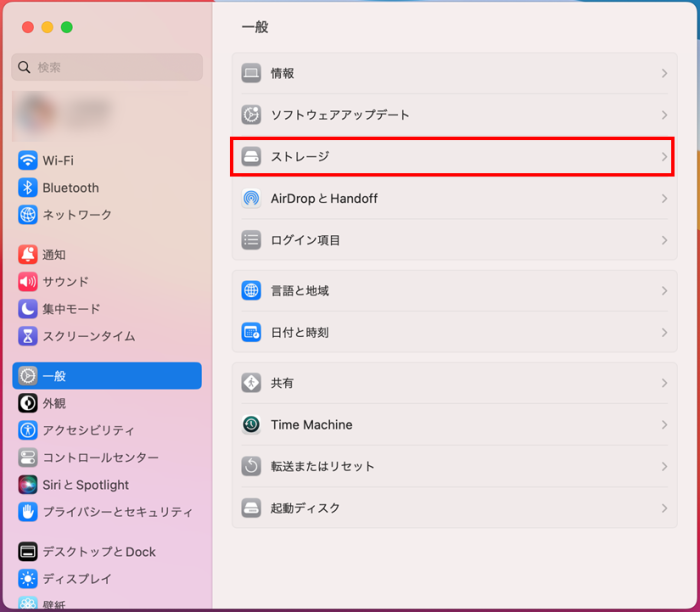Image resolution: width=700 pixels, height=612 pixels.
Task: Switch to アクセシビリティ in sidebar
Action: [x=88, y=430]
